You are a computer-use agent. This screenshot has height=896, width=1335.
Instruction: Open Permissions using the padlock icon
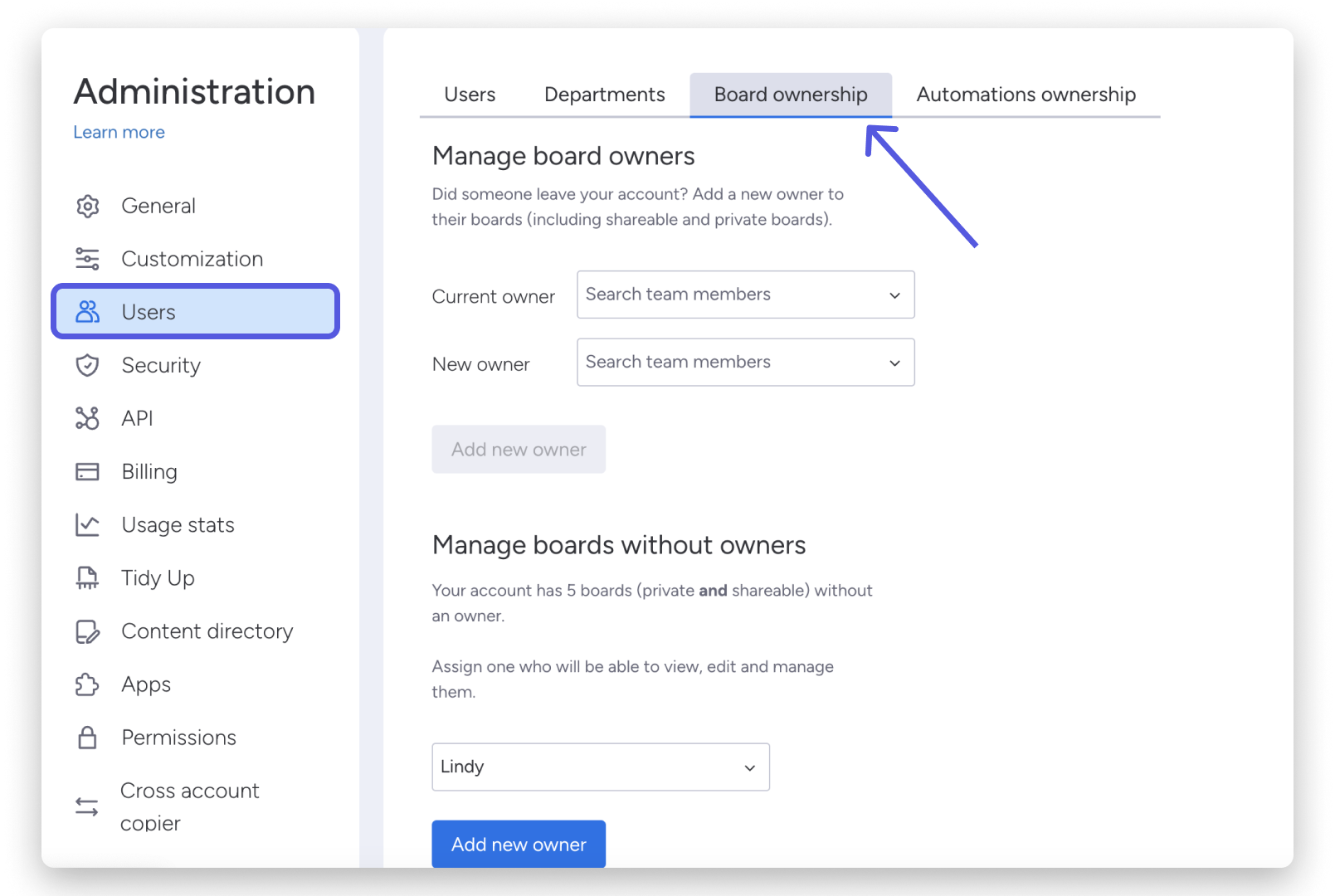[x=87, y=737]
